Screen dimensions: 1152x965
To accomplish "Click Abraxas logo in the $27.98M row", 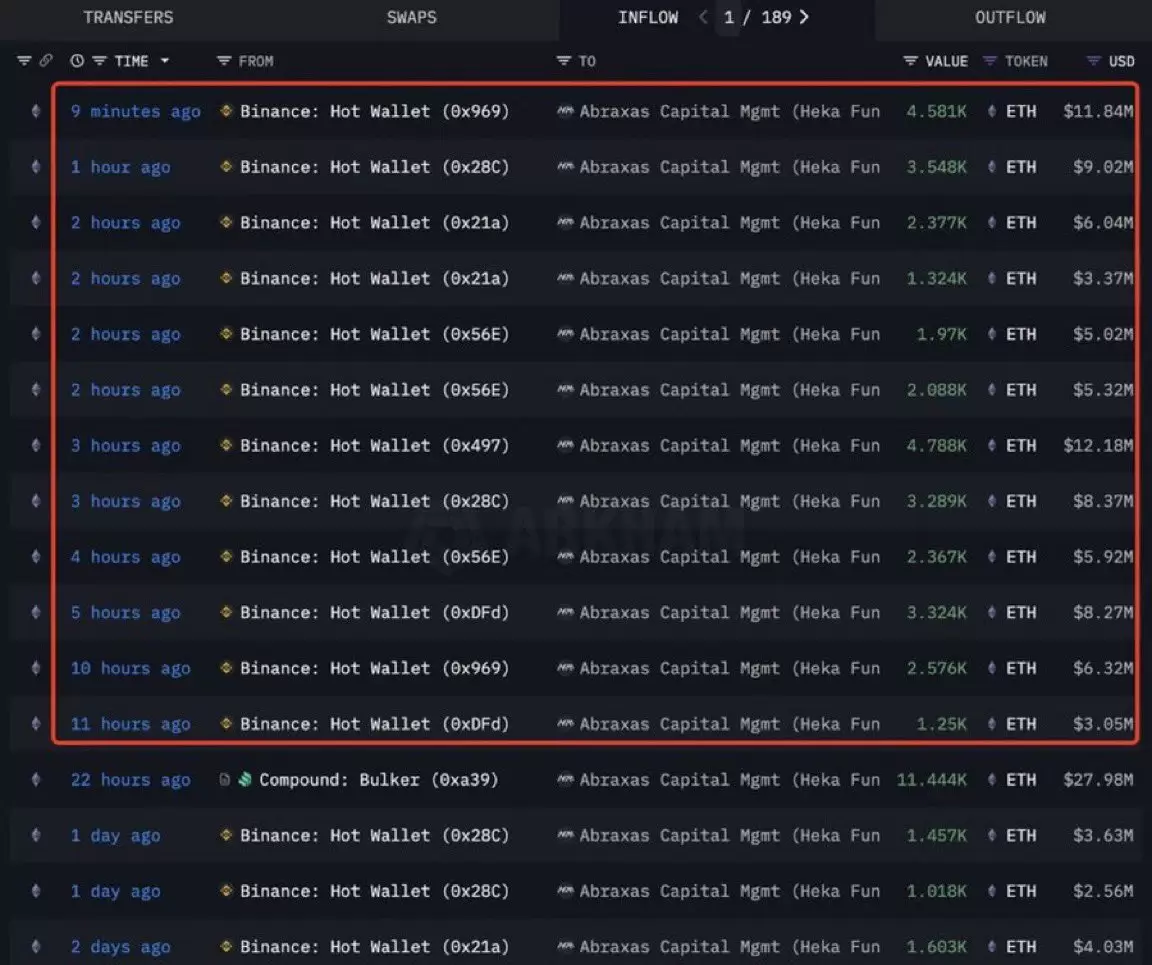I will [x=565, y=780].
